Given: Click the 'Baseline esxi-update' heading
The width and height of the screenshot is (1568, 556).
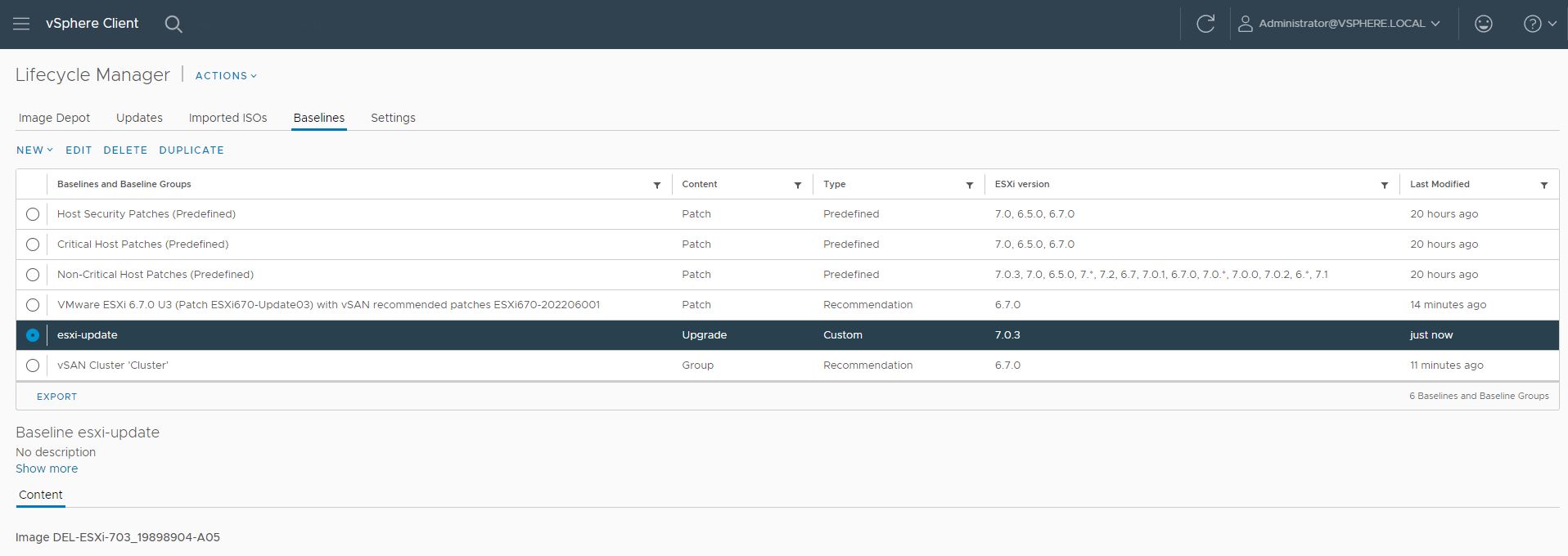Looking at the screenshot, I should 88,433.
